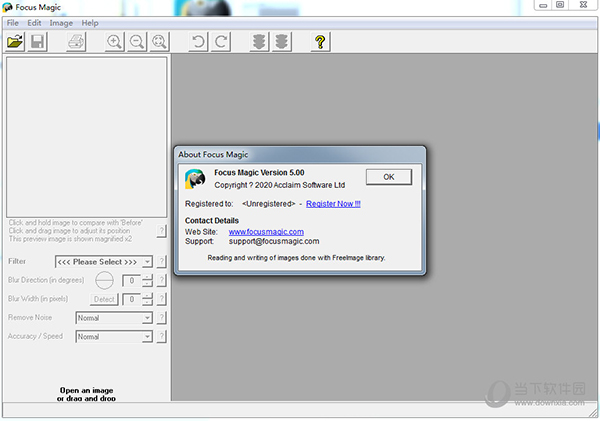The width and height of the screenshot is (600, 421).
Task: Click the first traffic light icon
Action: 259,41
